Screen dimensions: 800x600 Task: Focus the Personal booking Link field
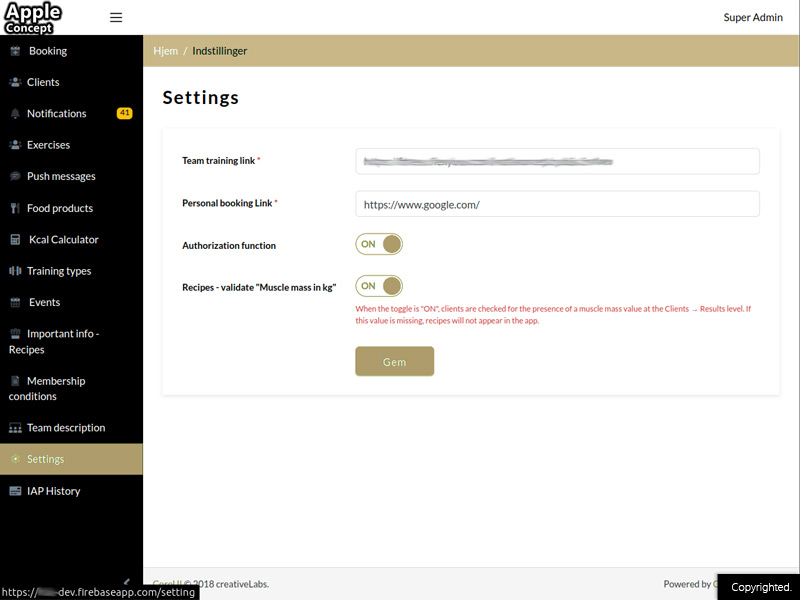coord(557,204)
